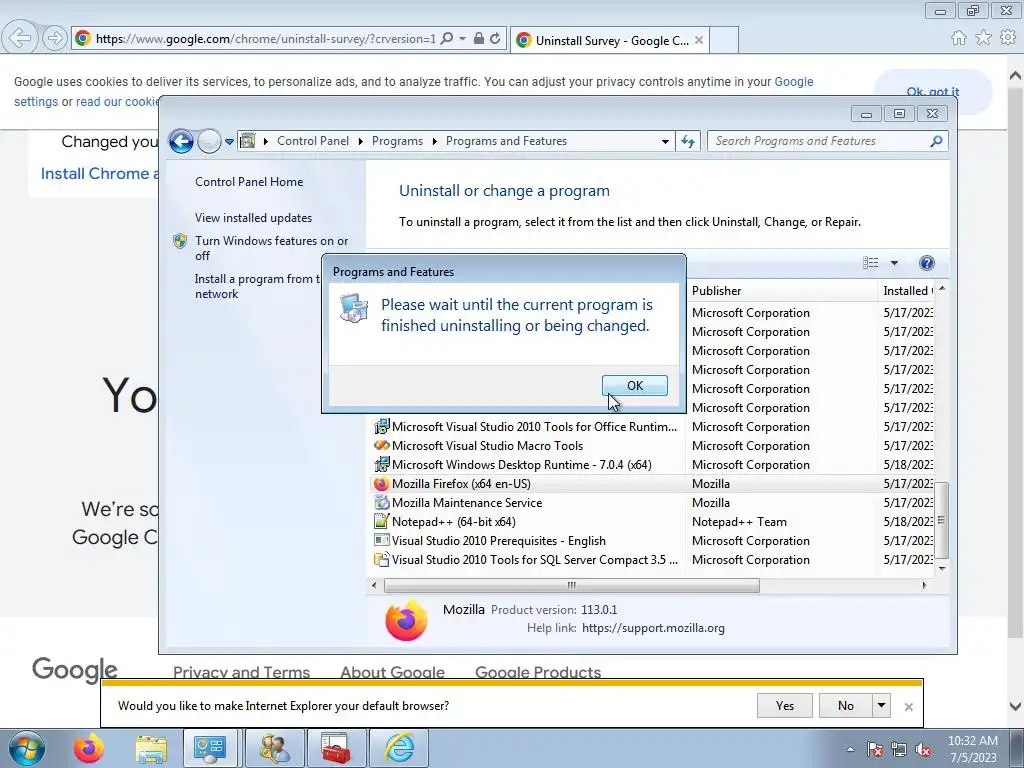Click the horizontal scrollbar in the program list
Viewport: 1024px width, 768px height.
[571, 585]
